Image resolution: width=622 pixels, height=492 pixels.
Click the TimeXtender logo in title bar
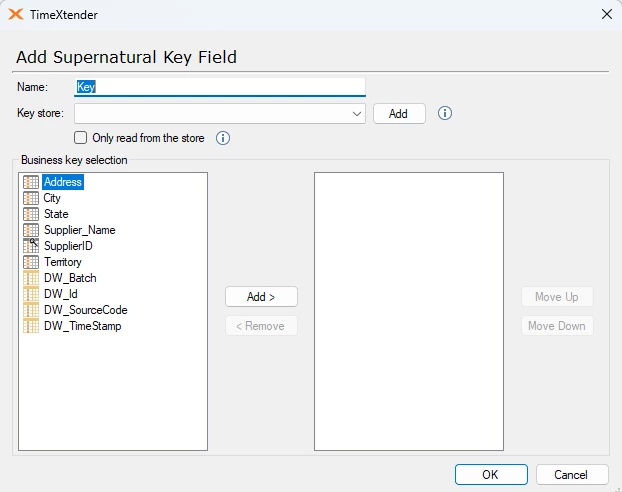pos(15,14)
